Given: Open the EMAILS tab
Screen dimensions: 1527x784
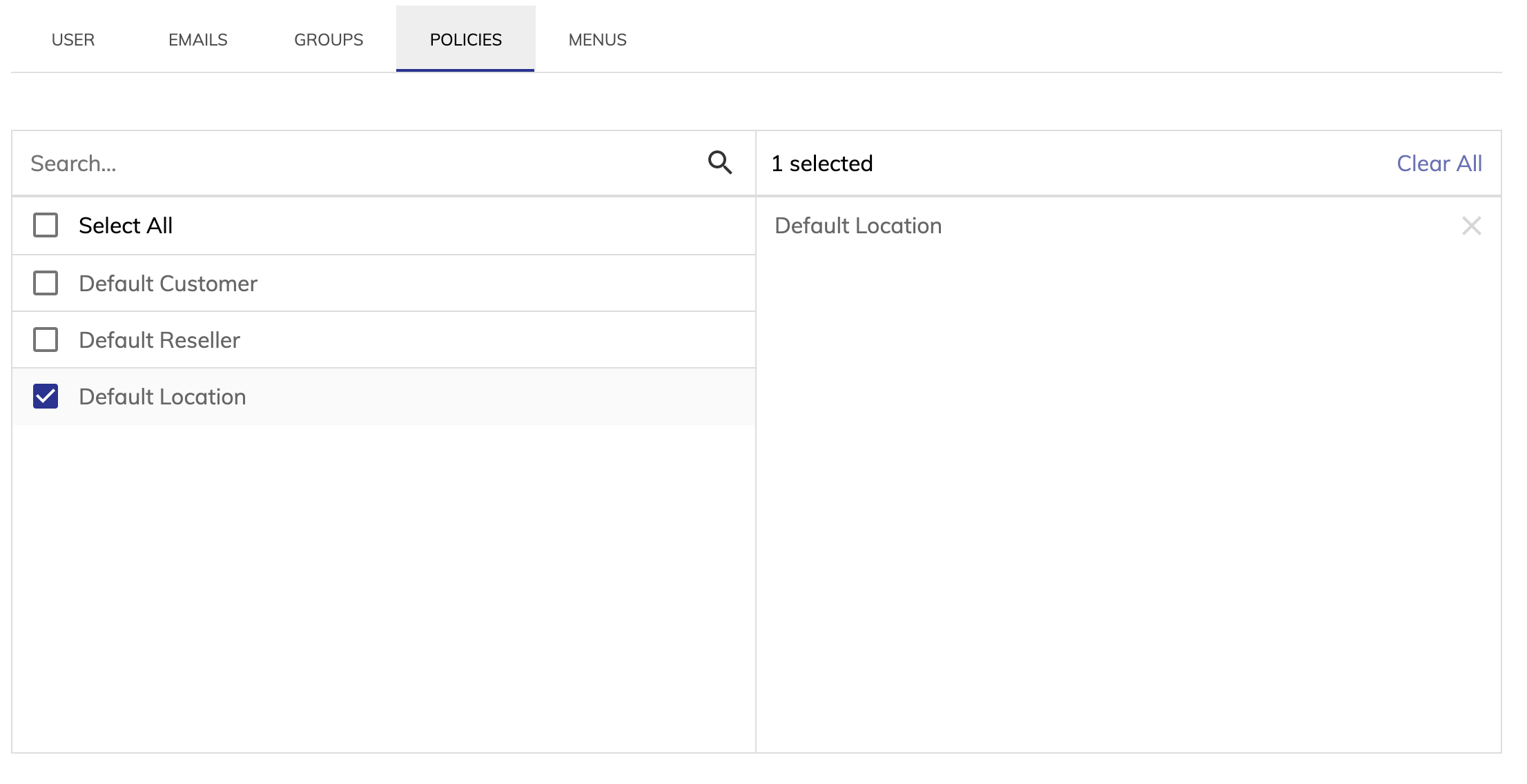Looking at the screenshot, I should click(x=198, y=39).
